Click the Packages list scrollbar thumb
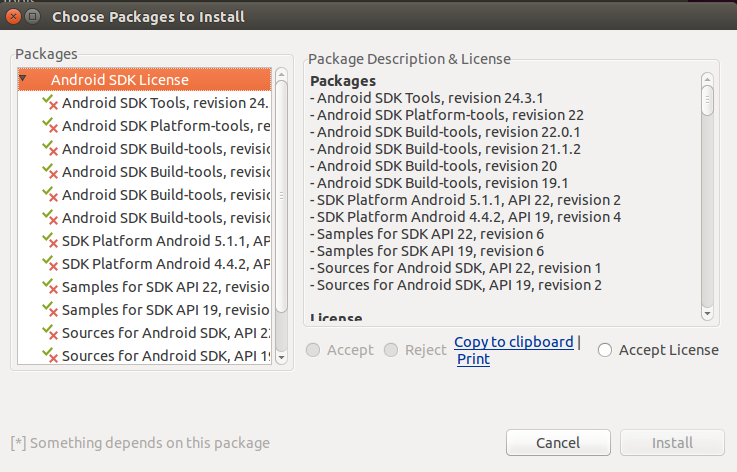The image size is (737, 472). [x=282, y=196]
